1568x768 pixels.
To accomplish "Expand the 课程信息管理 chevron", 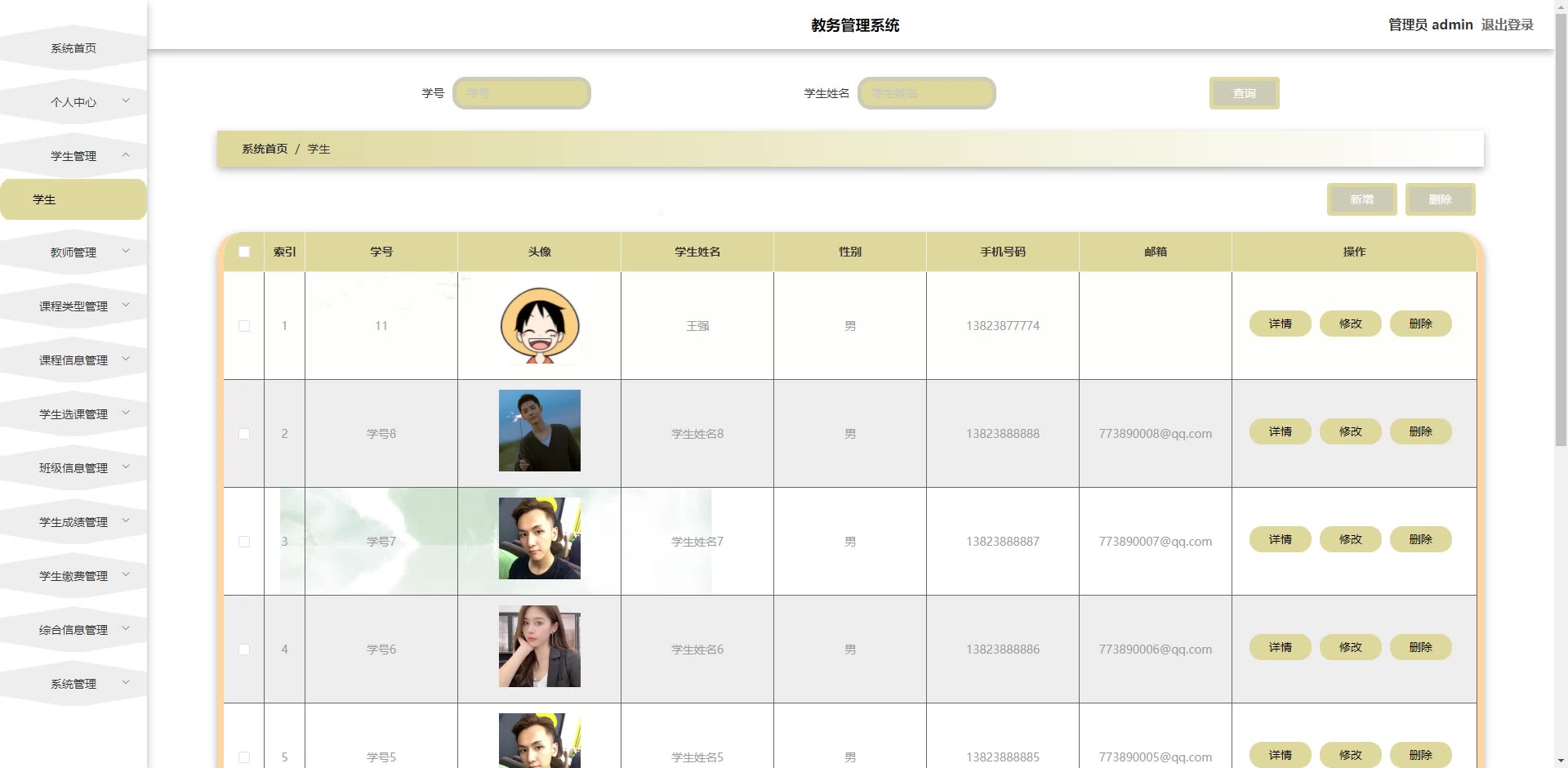I will coord(126,359).
